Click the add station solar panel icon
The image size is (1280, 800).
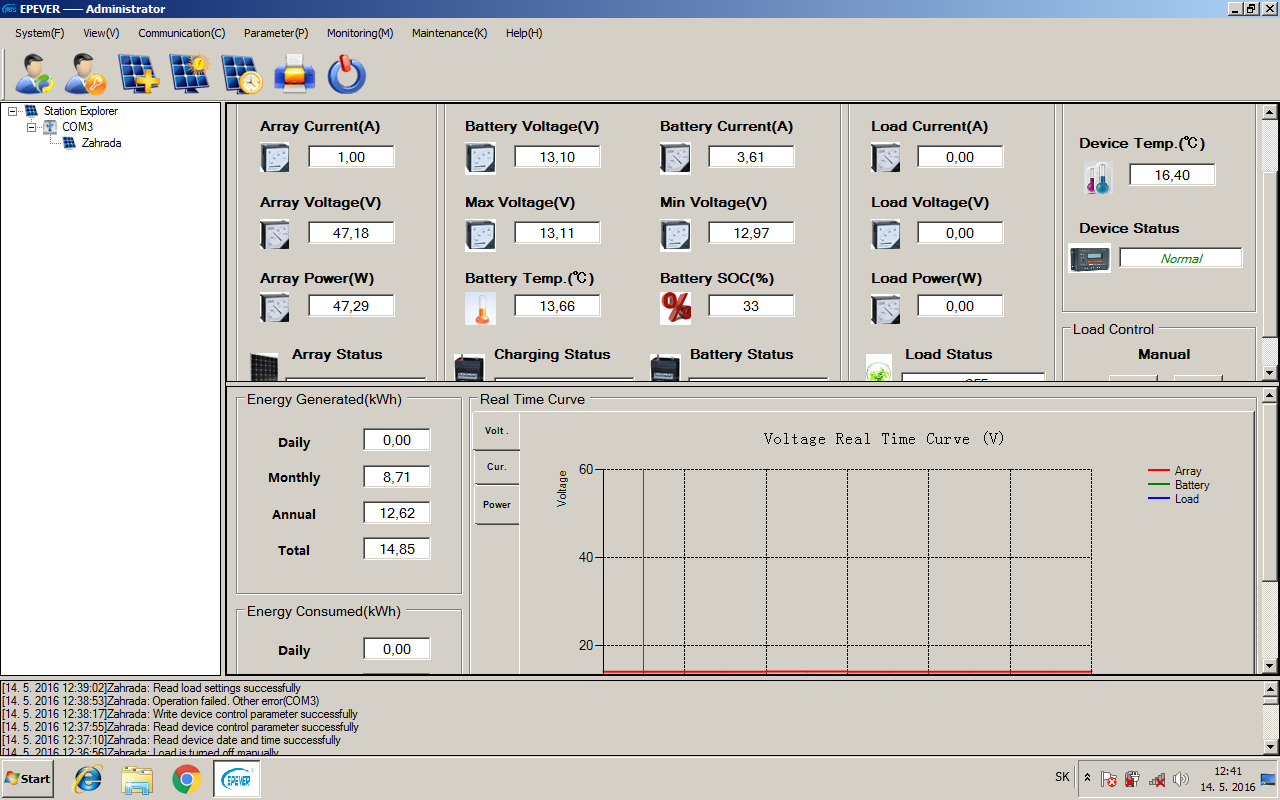click(x=138, y=74)
